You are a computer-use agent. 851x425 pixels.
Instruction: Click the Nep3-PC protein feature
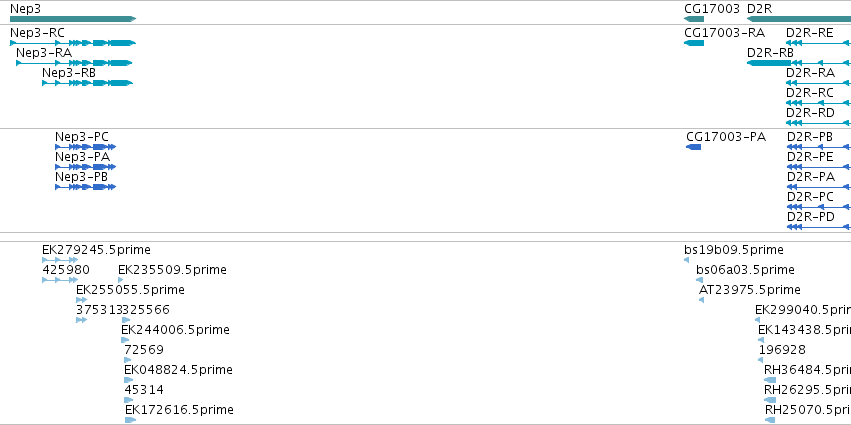click(86, 147)
